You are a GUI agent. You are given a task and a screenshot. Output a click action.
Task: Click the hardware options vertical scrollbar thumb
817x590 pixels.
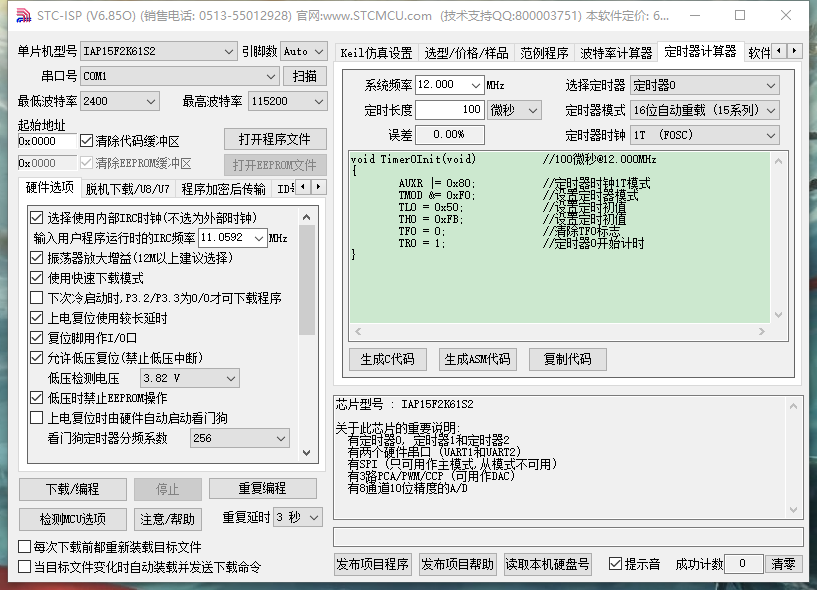[x=307, y=280]
